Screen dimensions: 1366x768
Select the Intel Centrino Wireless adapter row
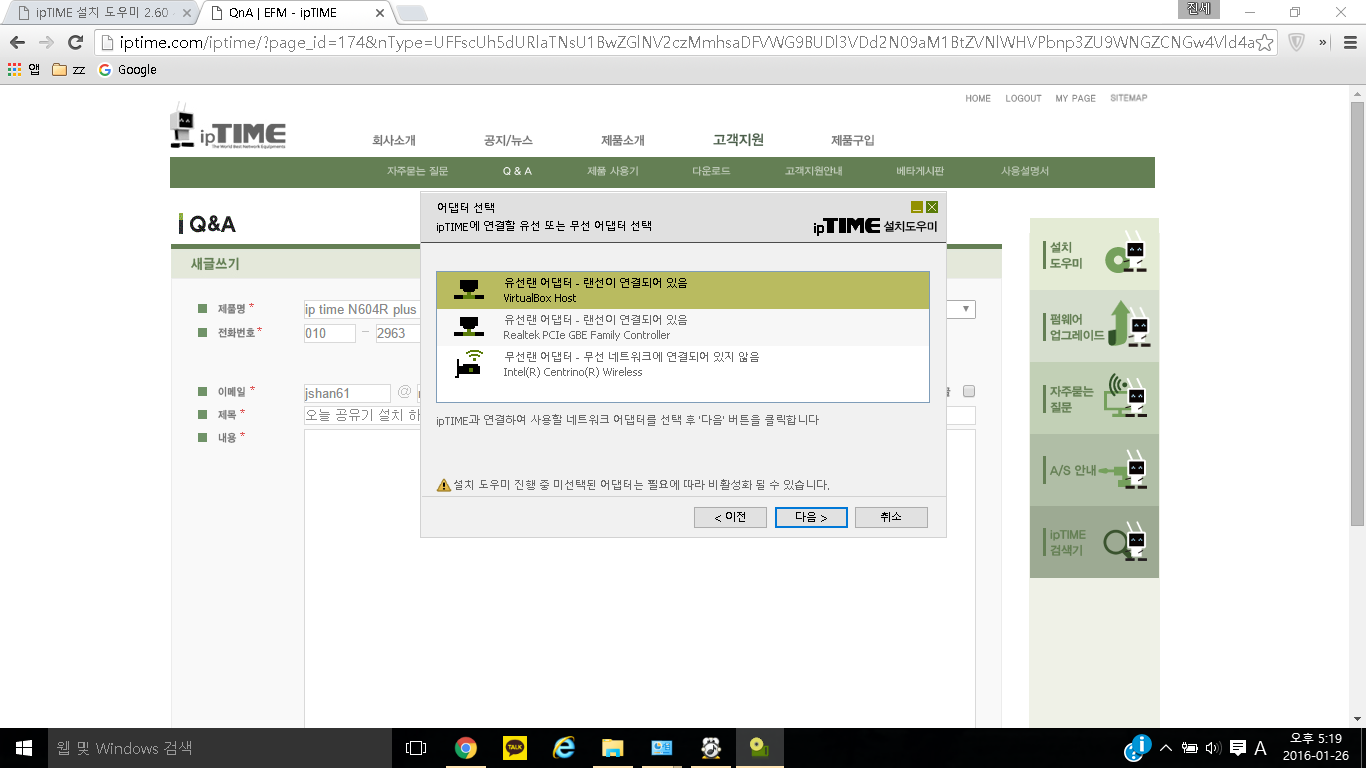[683, 364]
